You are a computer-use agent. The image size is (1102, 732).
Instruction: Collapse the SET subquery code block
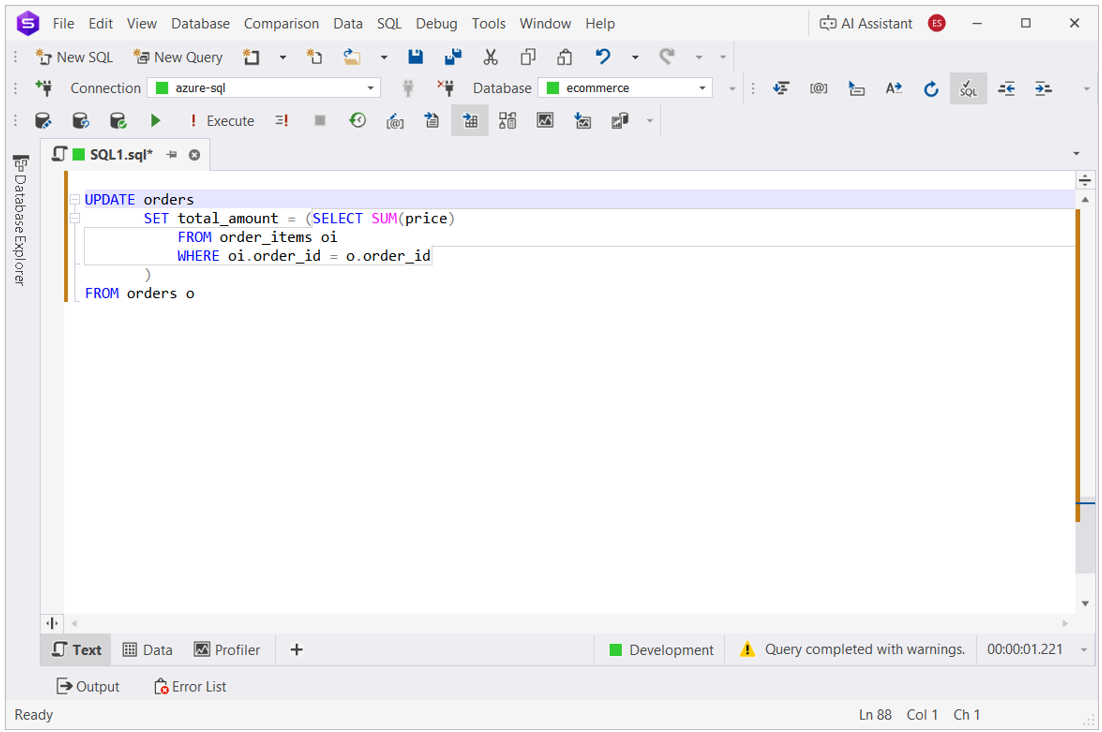[74, 218]
